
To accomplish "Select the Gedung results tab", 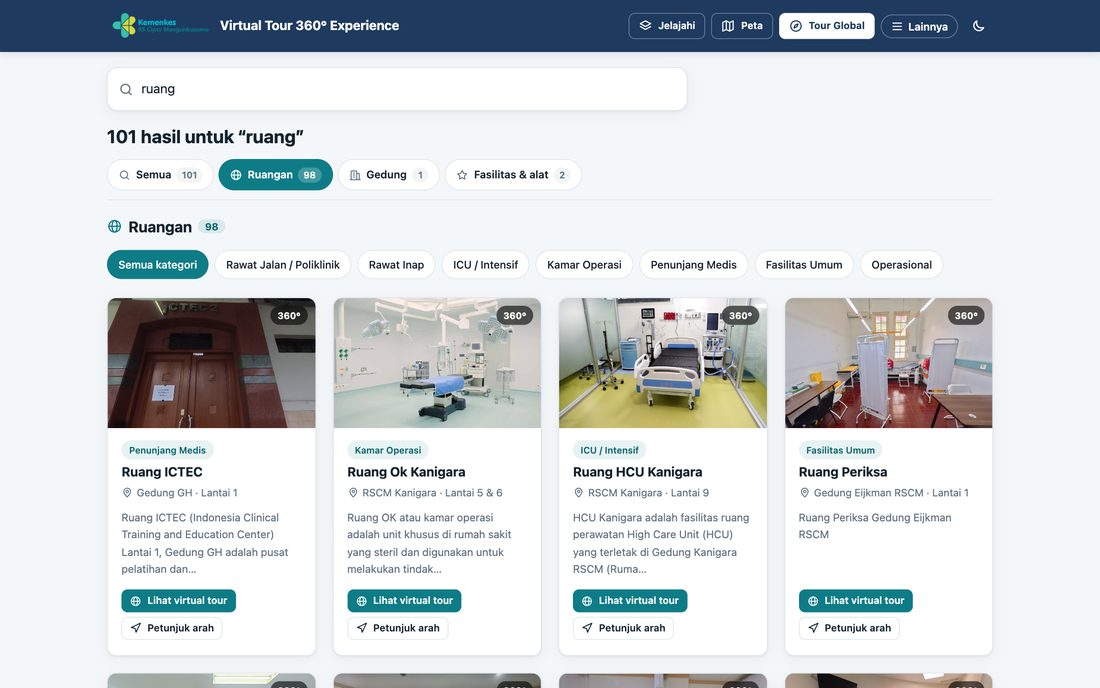I will pyautogui.click(x=389, y=175).
